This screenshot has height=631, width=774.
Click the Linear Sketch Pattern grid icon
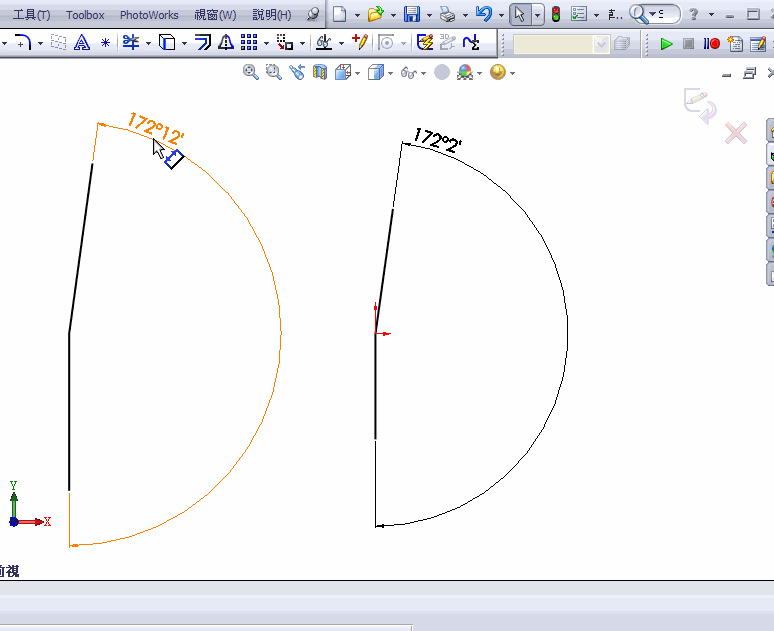(249, 43)
